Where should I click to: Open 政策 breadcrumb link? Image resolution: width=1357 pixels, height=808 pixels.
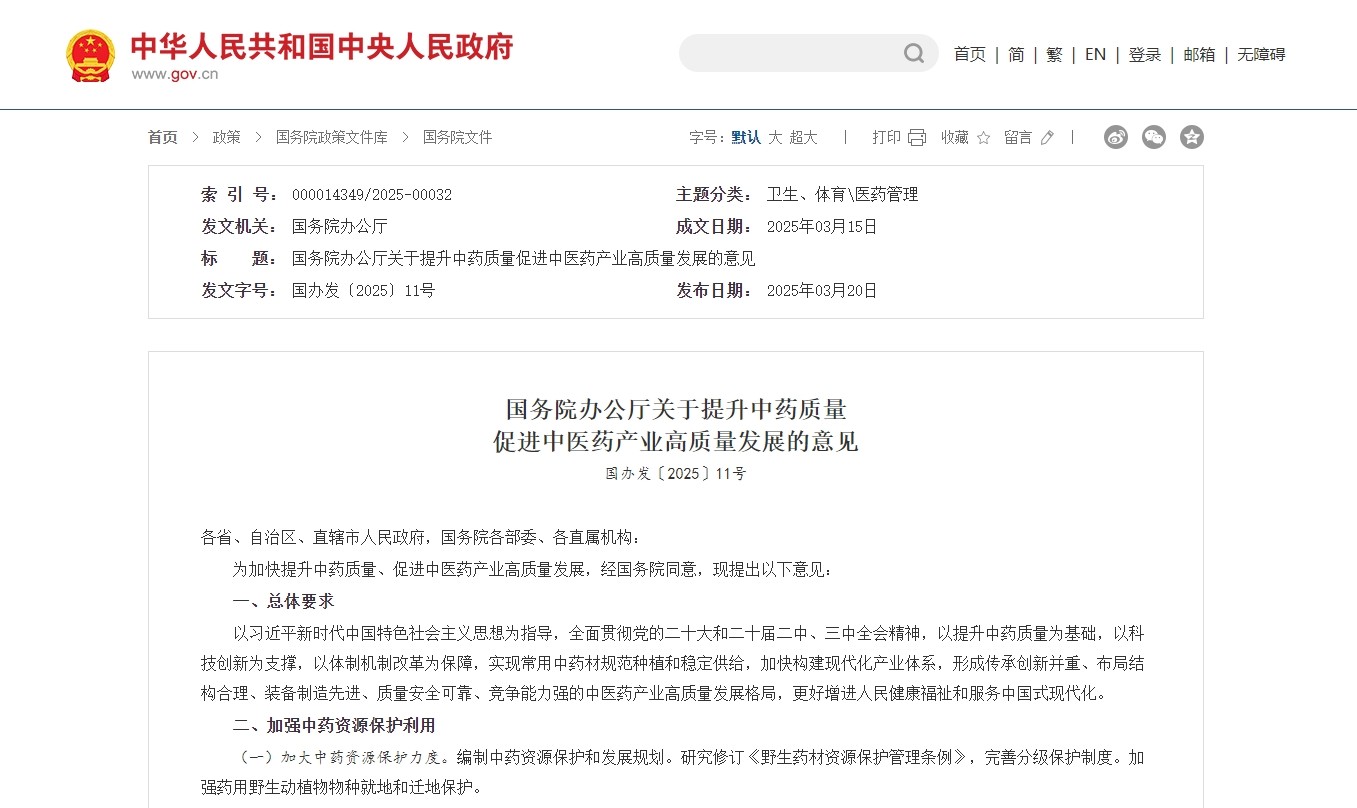pyautogui.click(x=227, y=138)
